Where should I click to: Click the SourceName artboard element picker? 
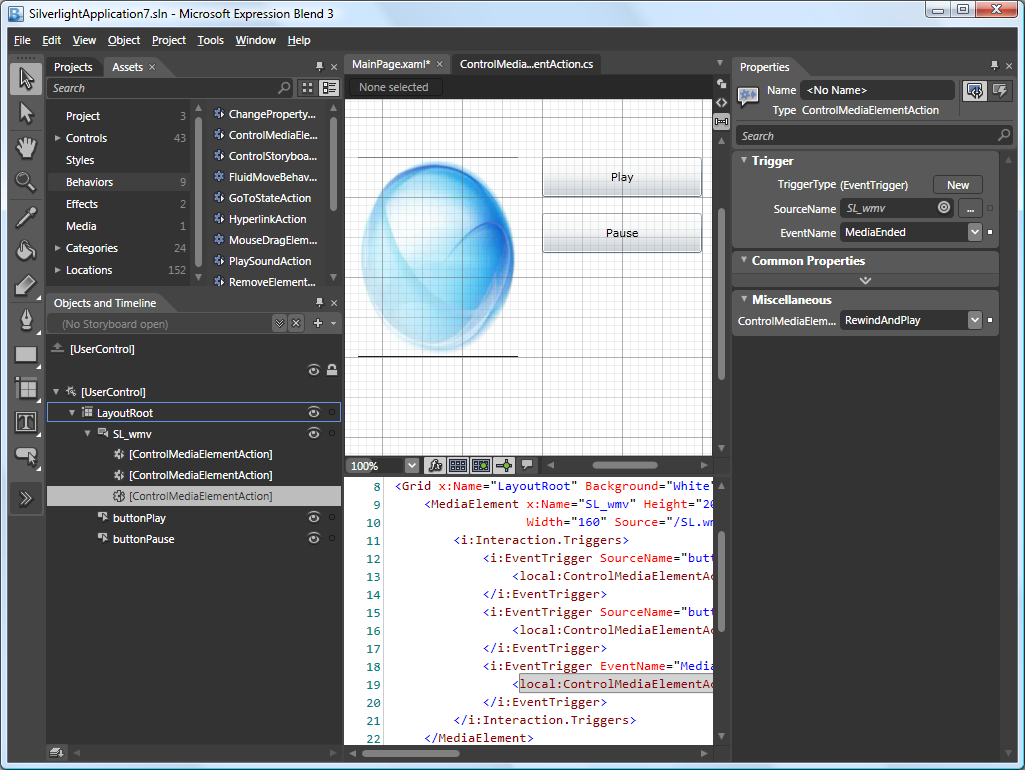tap(943, 208)
